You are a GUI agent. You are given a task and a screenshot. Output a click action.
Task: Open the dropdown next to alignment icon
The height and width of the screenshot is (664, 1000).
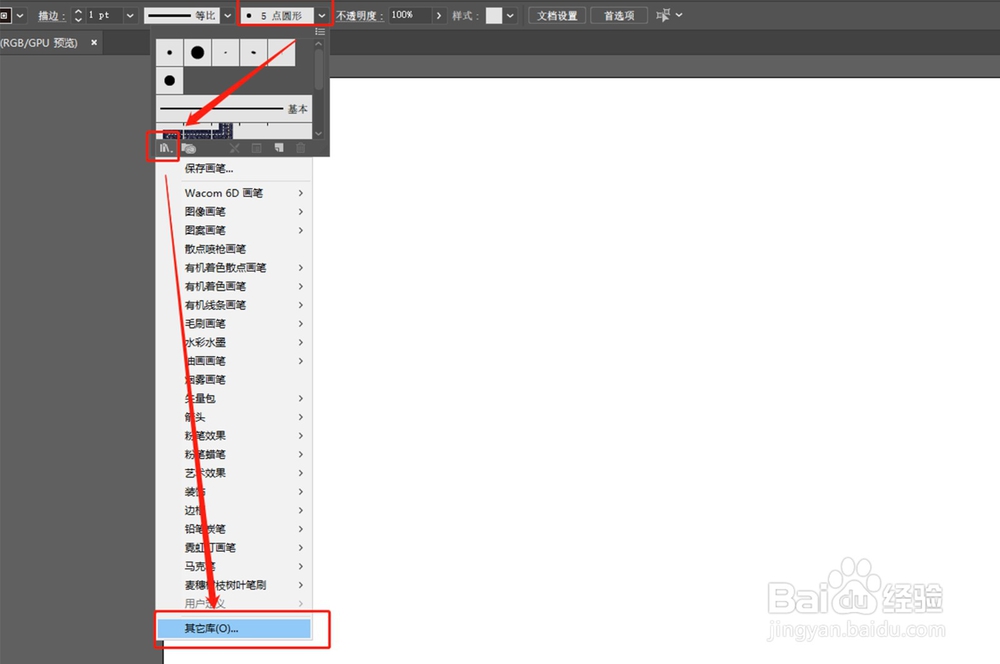pos(679,15)
